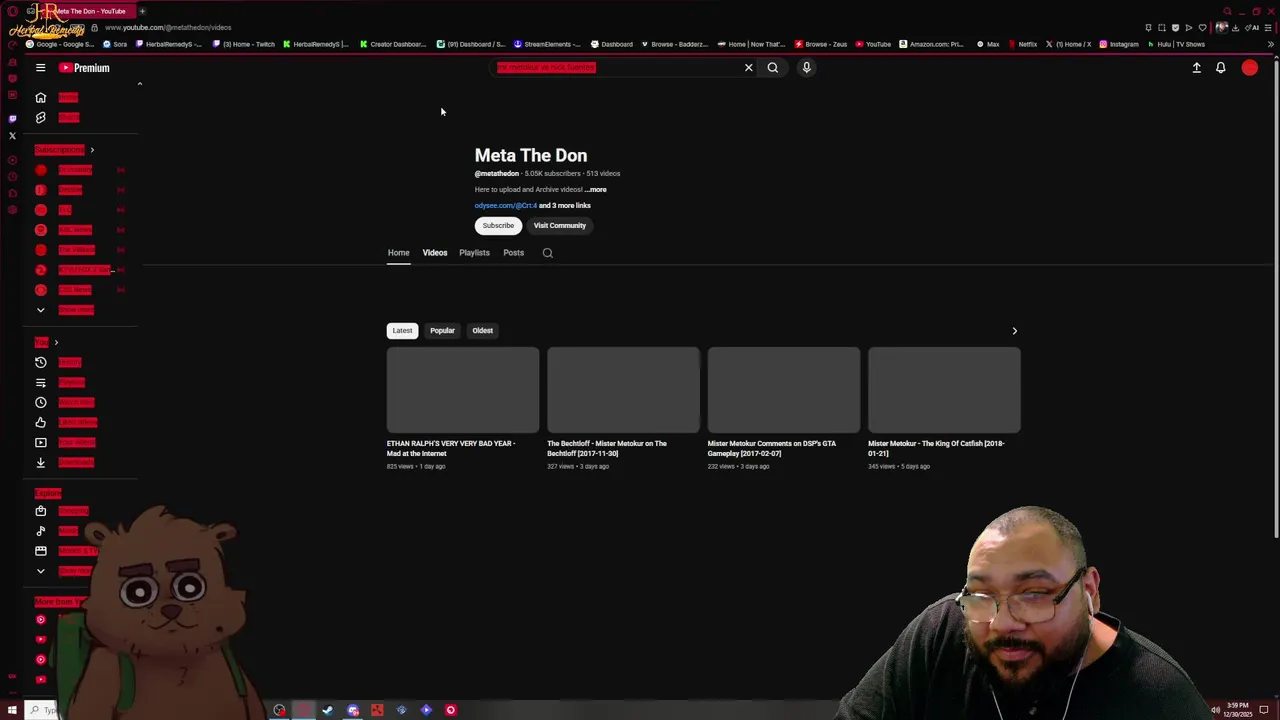Expand Subscriptions section arrow

[x=92, y=150]
